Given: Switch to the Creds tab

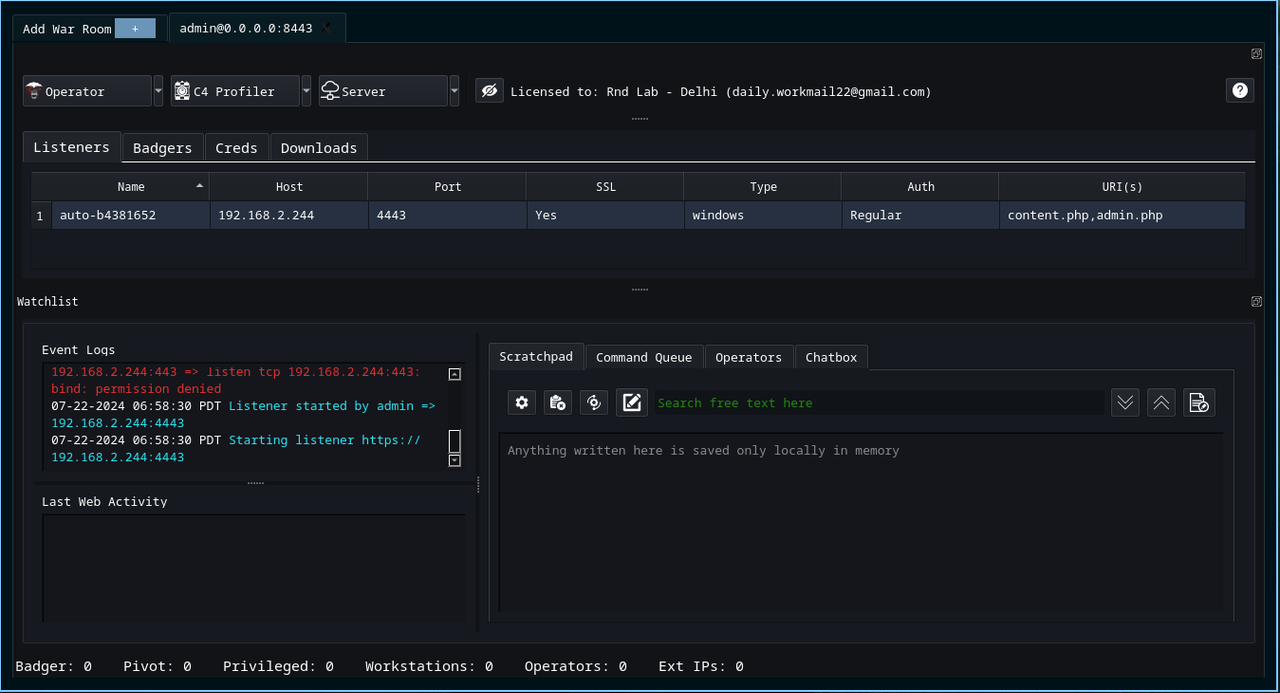Looking at the screenshot, I should pos(236,148).
